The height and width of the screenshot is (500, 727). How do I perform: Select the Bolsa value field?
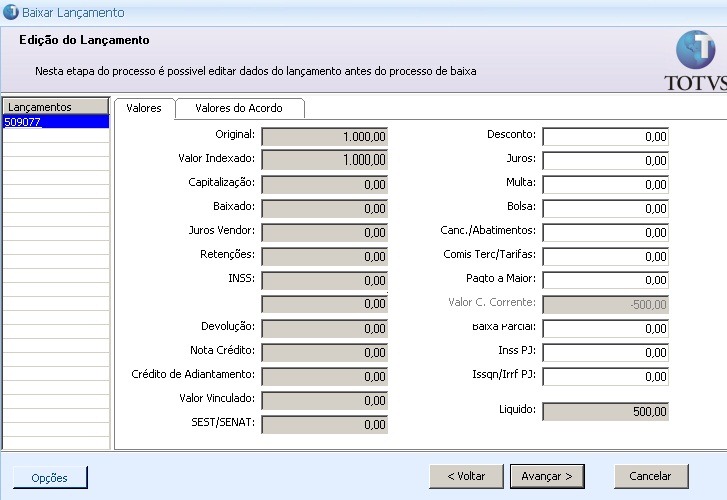(606, 209)
